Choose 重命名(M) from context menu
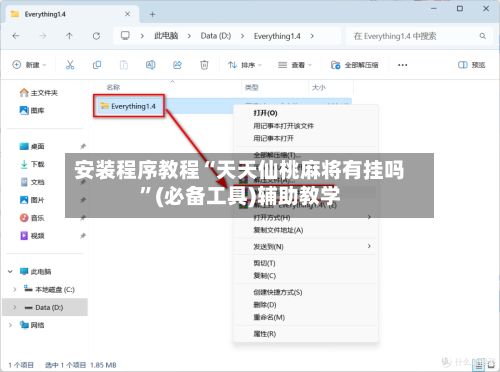The image size is (500, 372). [x=269, y=317]
